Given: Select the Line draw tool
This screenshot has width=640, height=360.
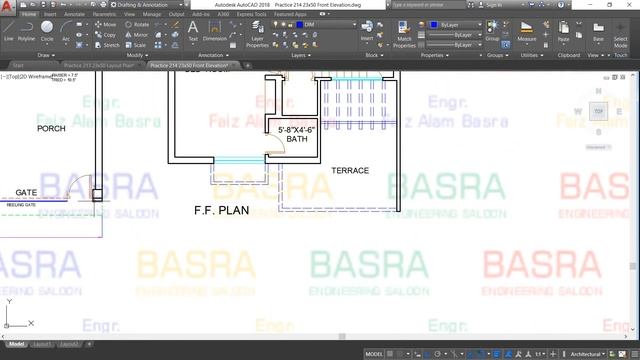Looking at the screenshot, I should [x=9, y=31].
